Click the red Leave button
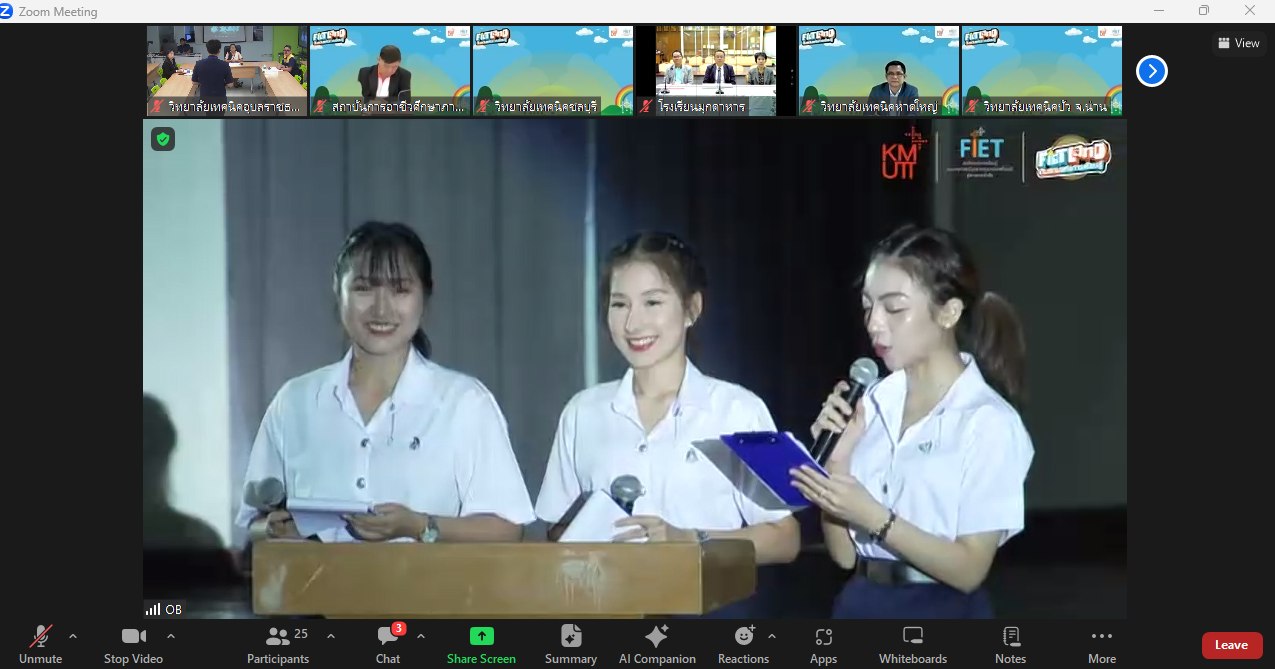 [1231, 645]
